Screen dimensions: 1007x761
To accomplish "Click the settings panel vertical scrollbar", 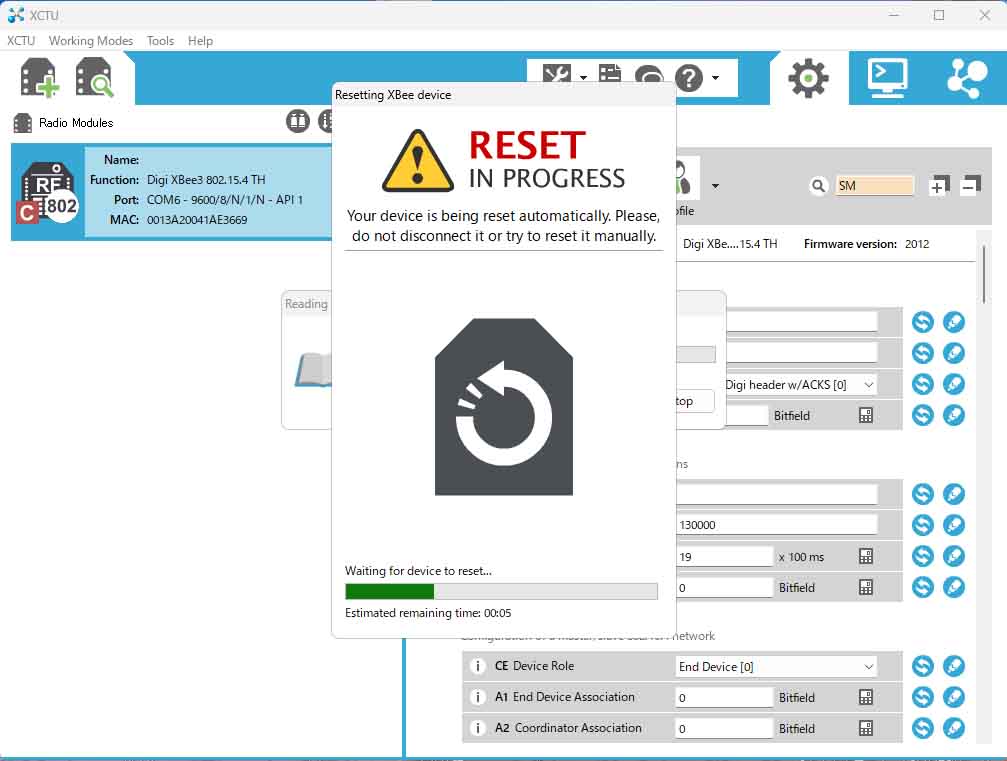I will tap(983, 274).
